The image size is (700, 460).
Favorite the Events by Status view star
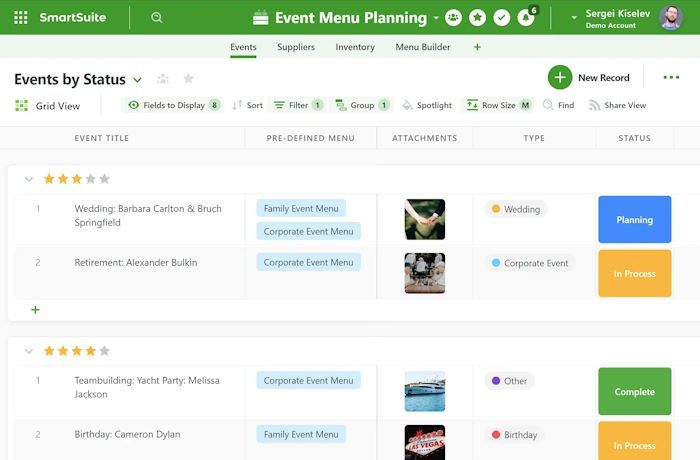point(188,79)
